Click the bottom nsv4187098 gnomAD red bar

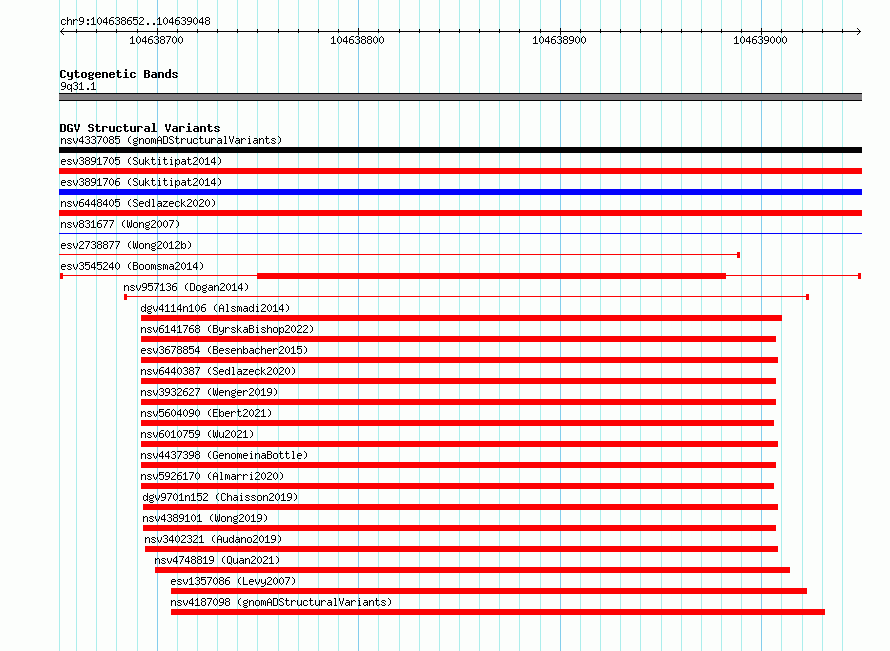click(498, 612)
